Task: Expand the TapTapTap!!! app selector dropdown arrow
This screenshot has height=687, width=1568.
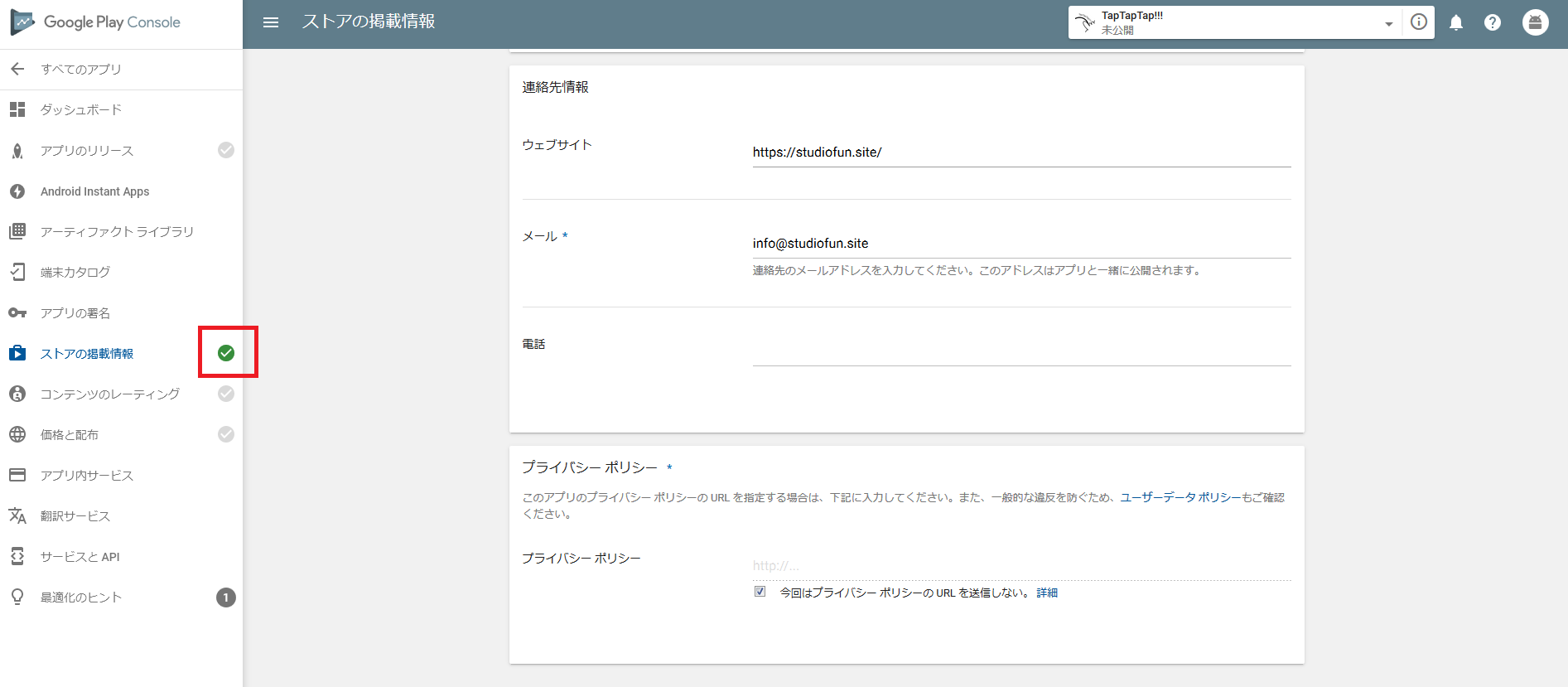Action: [x=1389, y=24]
